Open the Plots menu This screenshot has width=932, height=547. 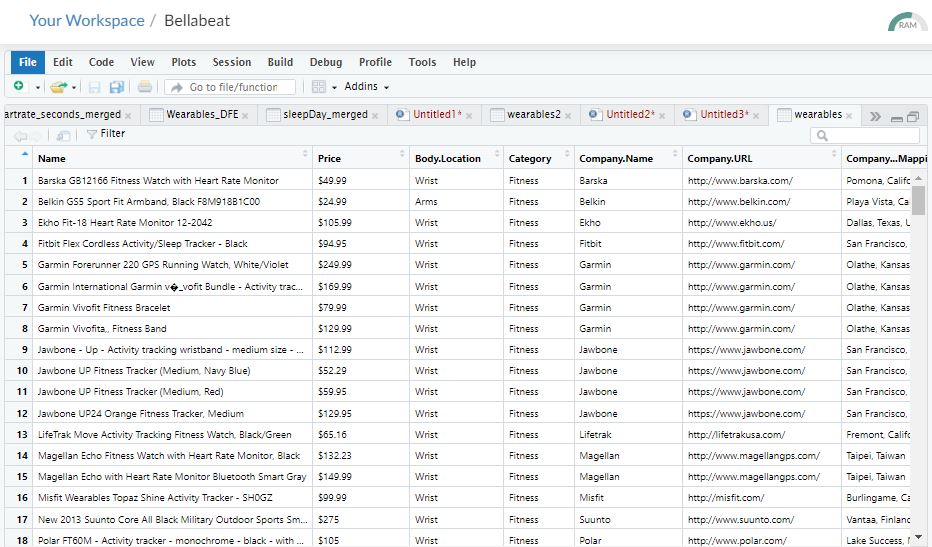click(x=184, y=62)
